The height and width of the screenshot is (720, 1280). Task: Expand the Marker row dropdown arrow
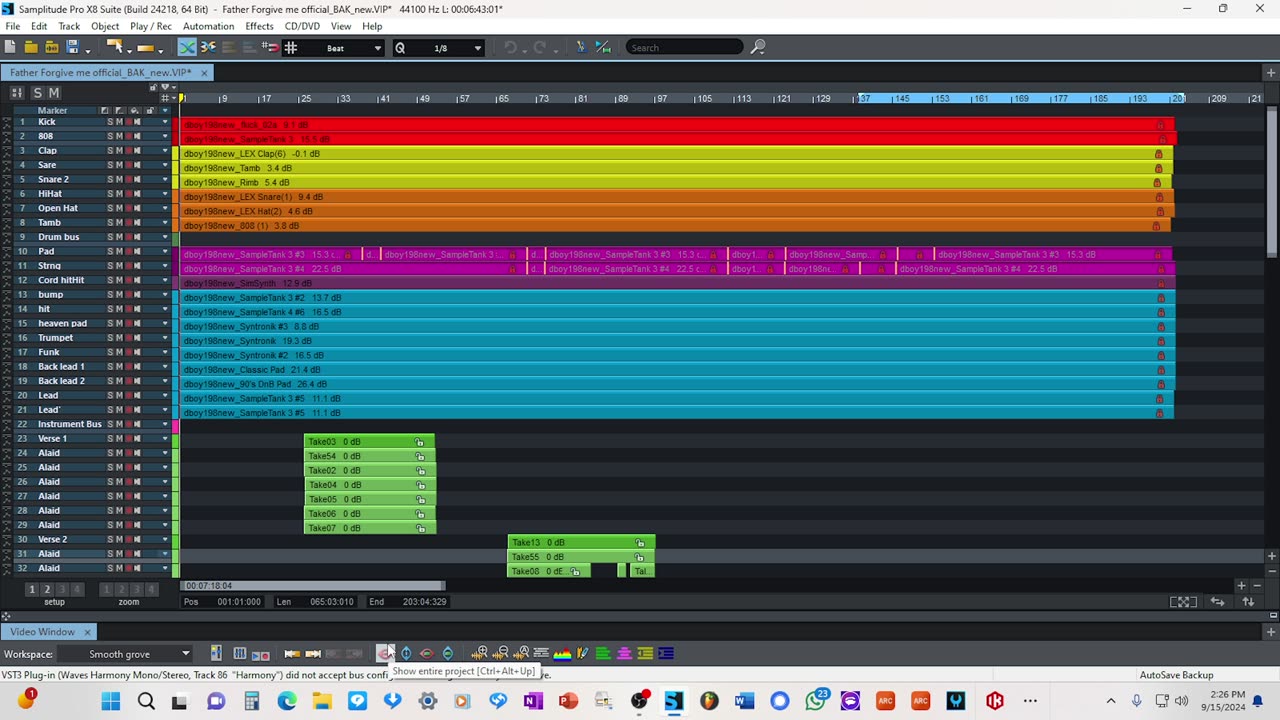[165, 110]
